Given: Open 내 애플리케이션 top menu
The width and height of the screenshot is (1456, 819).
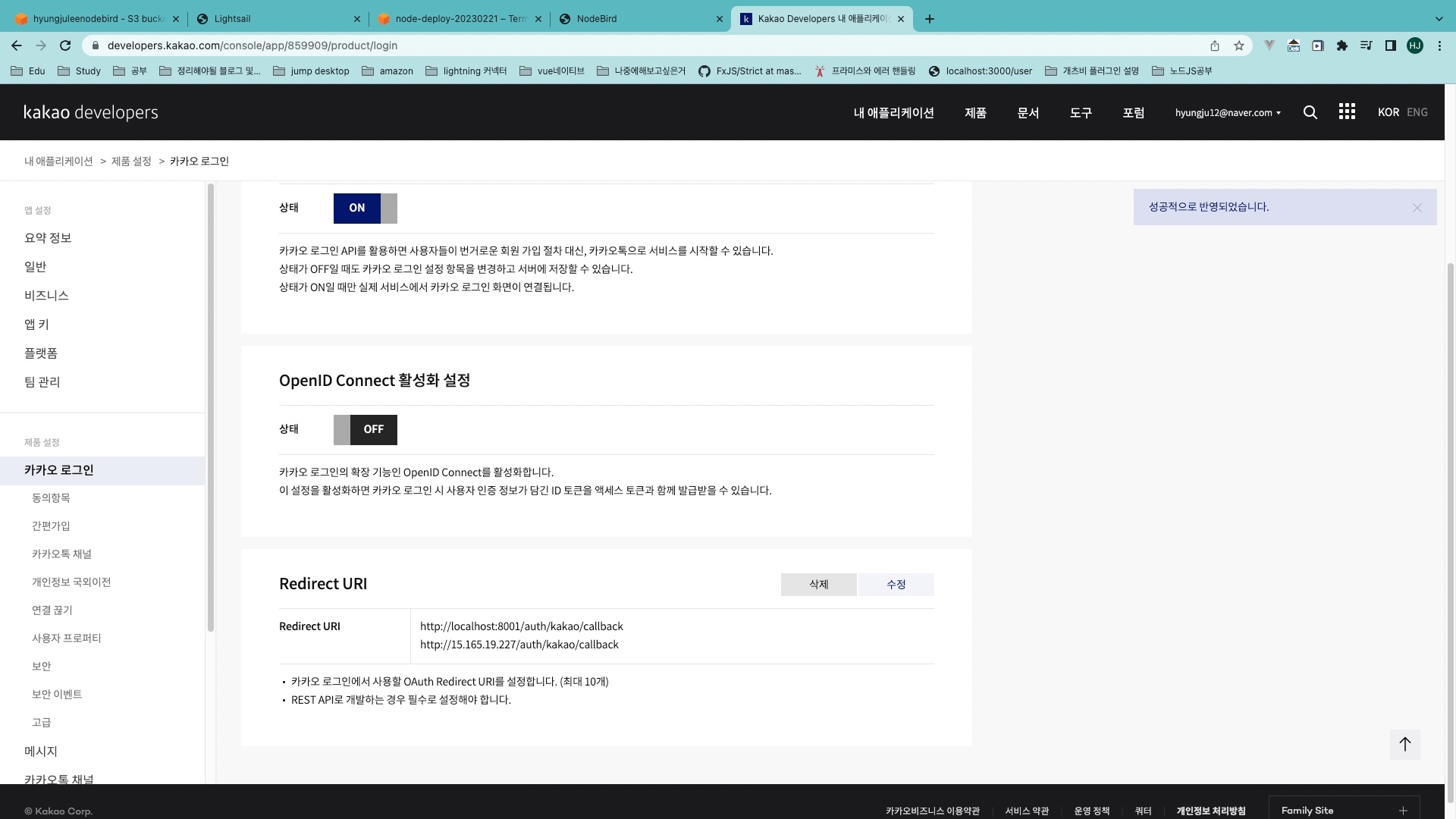Looking at the screenshot, I should tap(893, 113).
